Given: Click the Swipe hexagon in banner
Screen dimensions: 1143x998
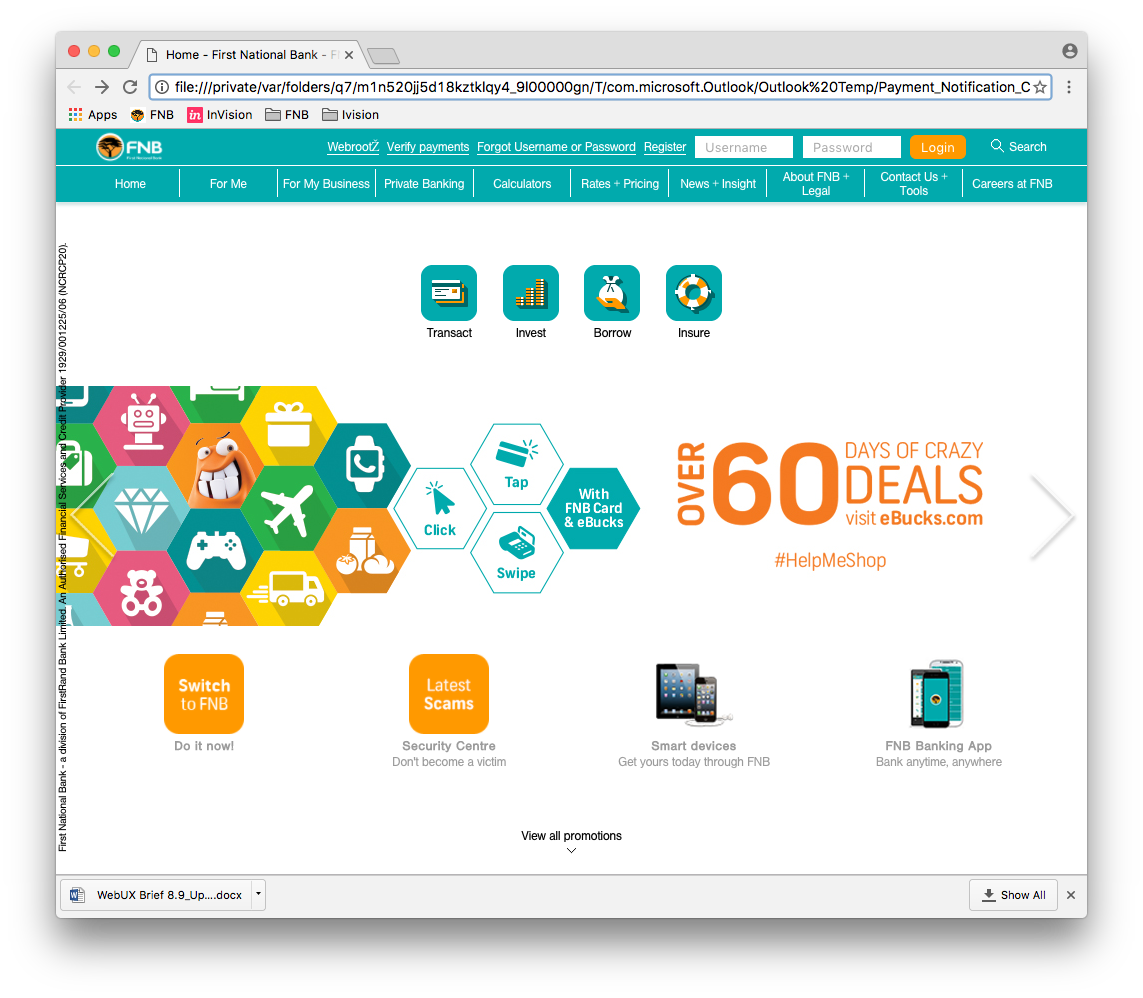Looking at the screenshot, I should click(516, 553).
